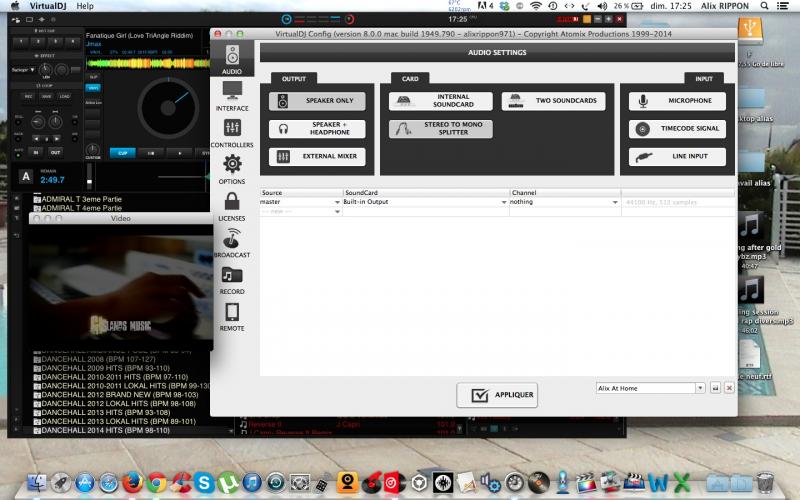This screenshot has width=800, height=500.
Task: Open the Interface settings section
Action: (x=232, y=96)
